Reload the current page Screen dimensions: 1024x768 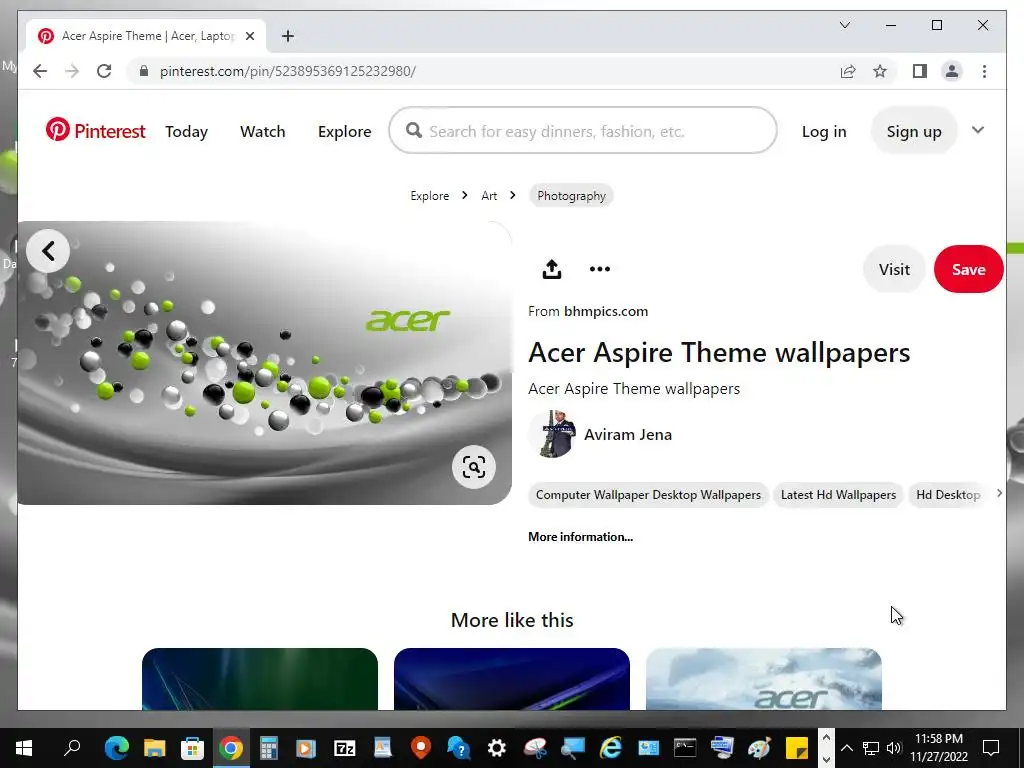pyautogui.click(x=104, y=71)
